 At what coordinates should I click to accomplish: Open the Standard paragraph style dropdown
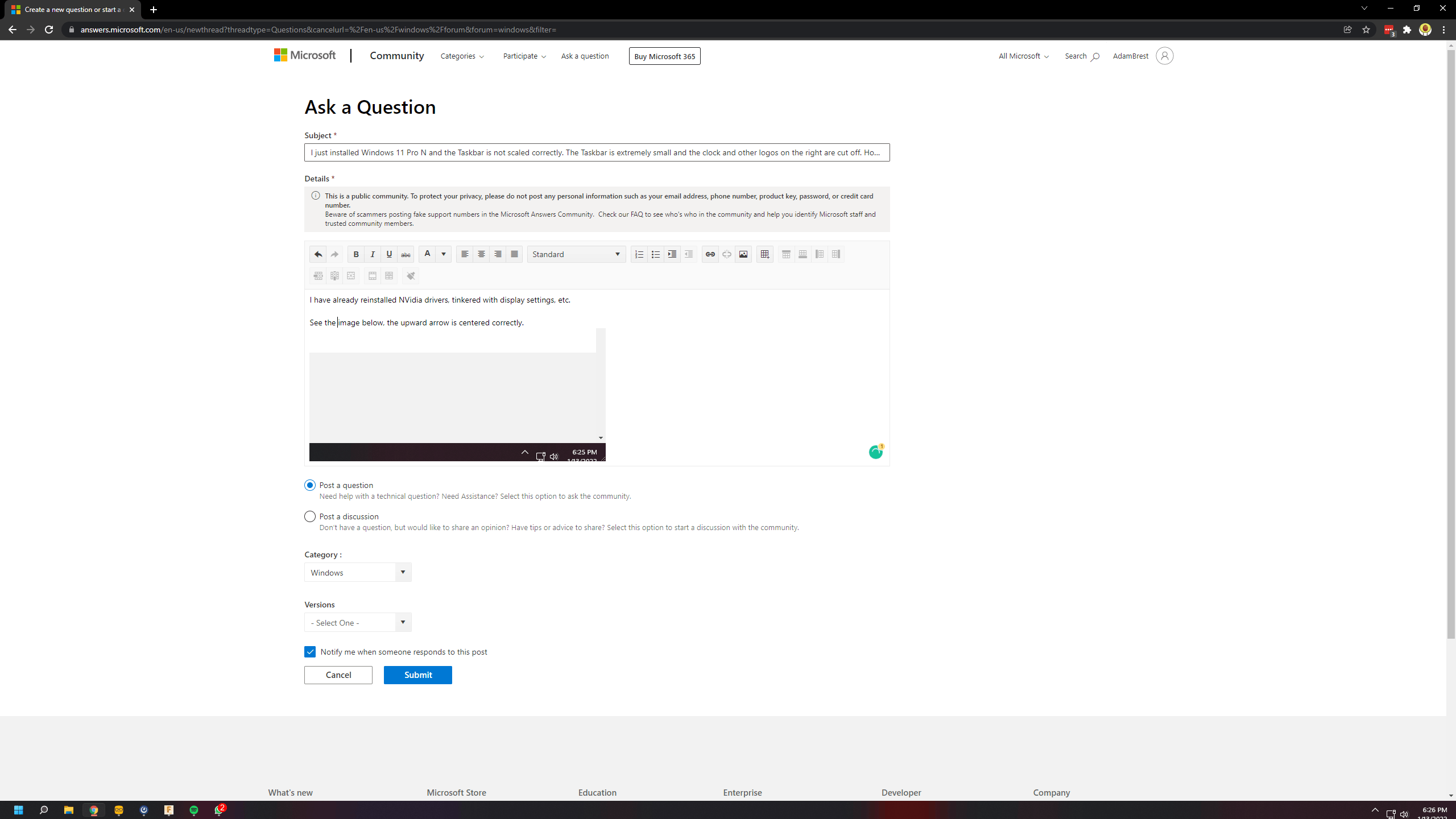[576, 254]
